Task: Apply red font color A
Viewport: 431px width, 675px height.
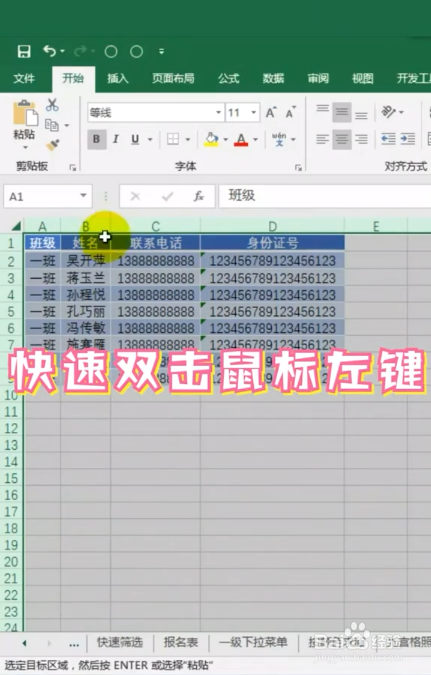Action: [x=241, y=139]
